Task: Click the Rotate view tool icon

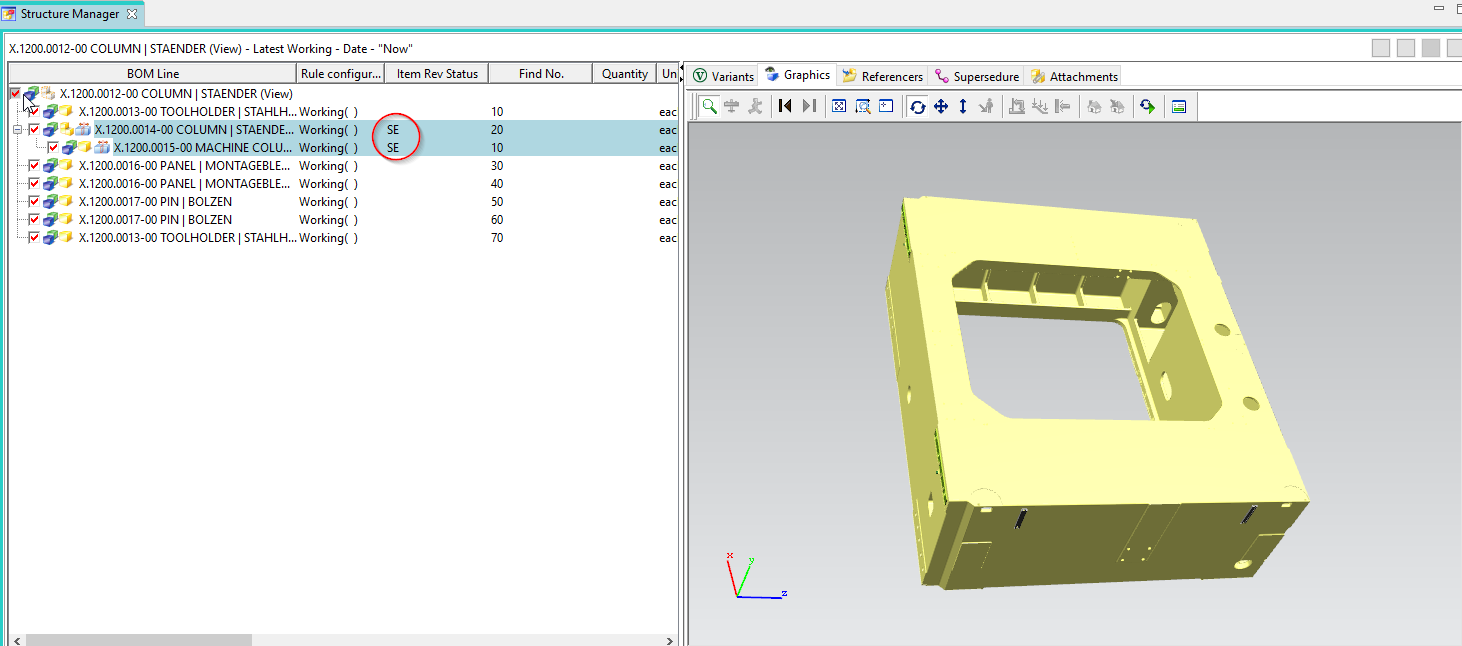Action: coord(918,106)
